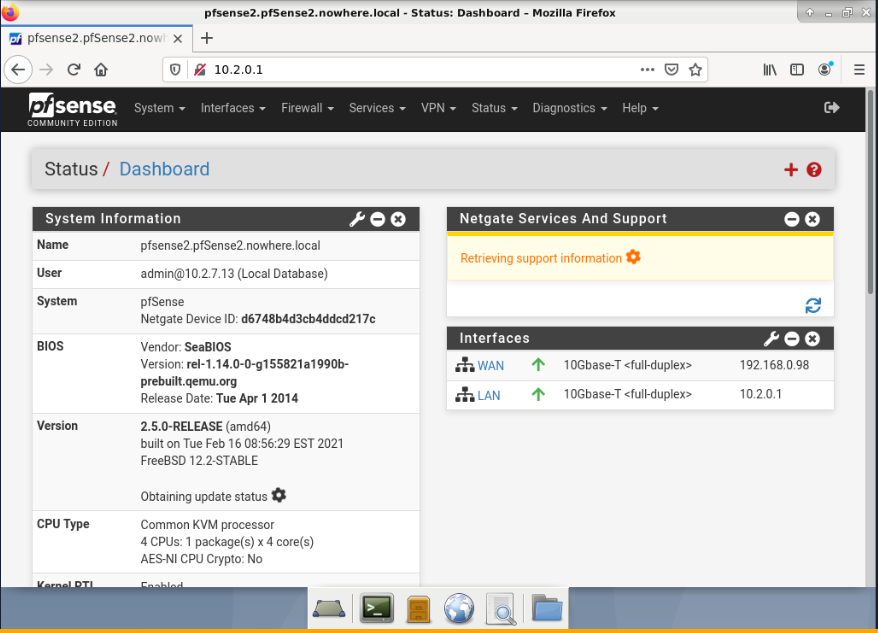Select the Common KVM processor text
878x633 pixels.
[207, 525]
